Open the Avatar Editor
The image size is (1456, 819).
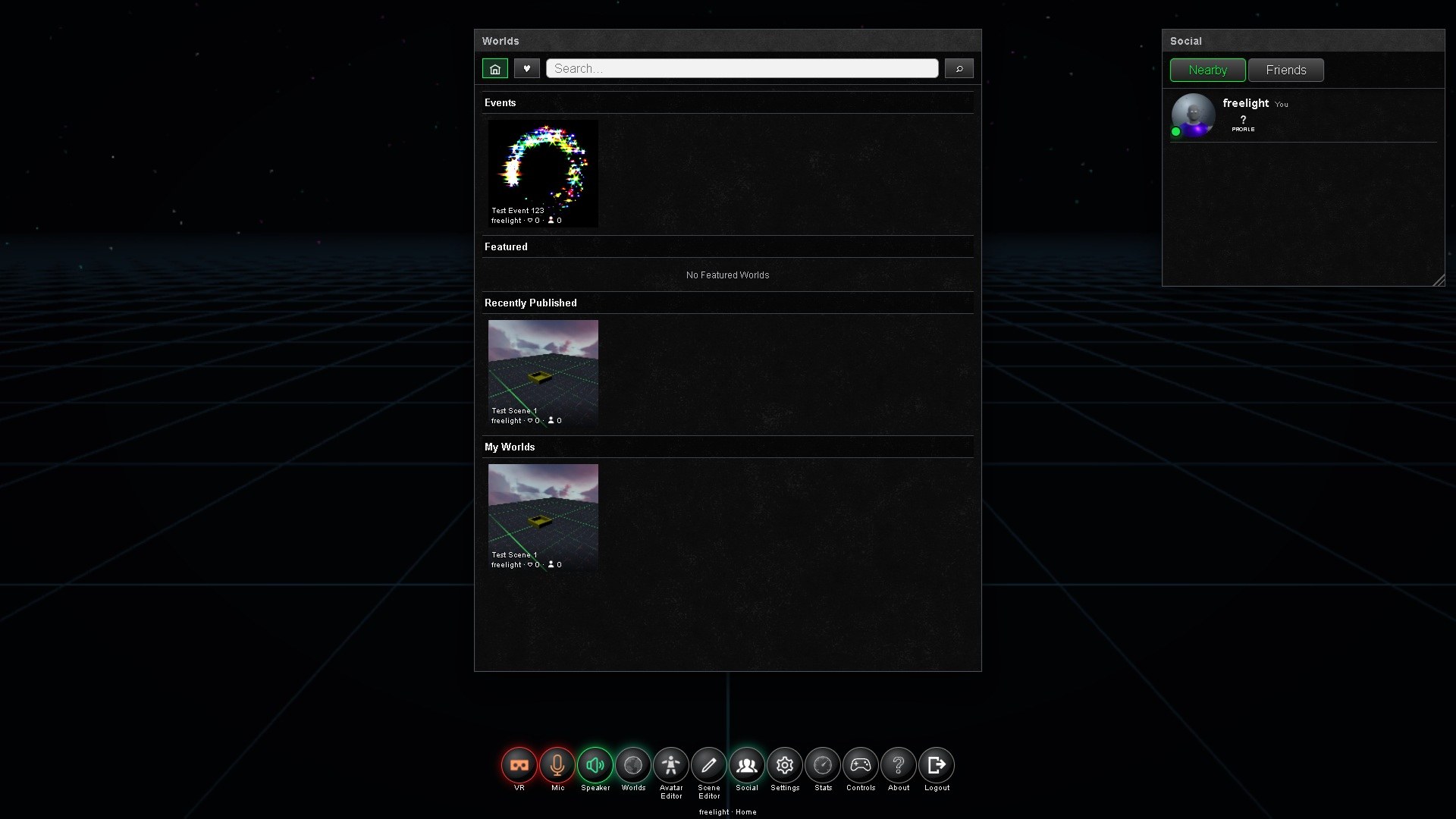pyautogui.click(x=671, y=765)
